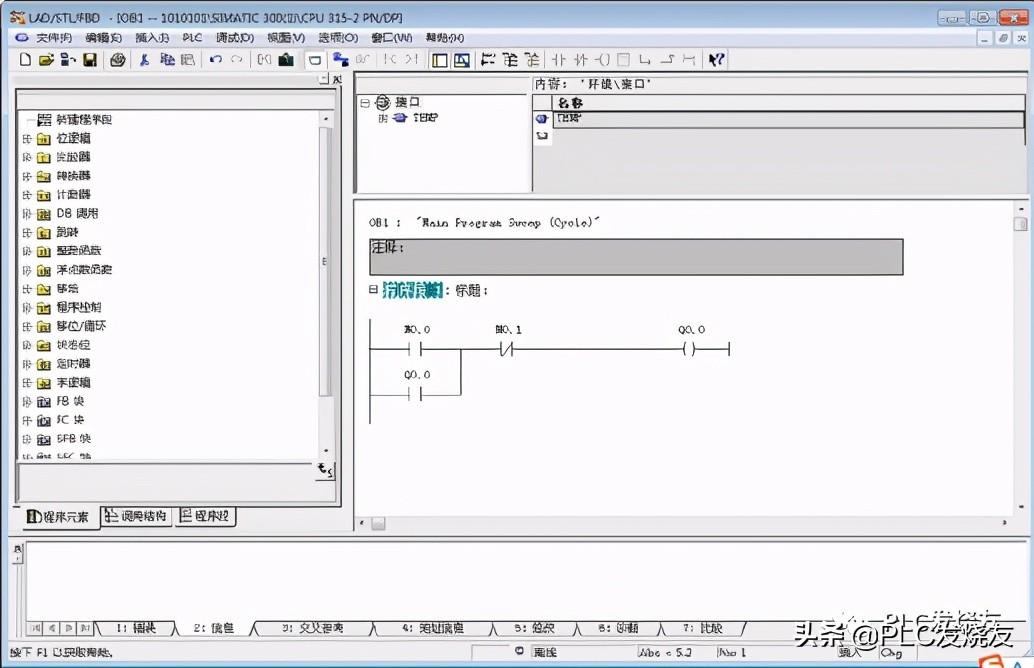Viewport: 1034px width, 668px height.
Task: Open the 4: 地址信息 output tab
Action: (x=433, y=628)
